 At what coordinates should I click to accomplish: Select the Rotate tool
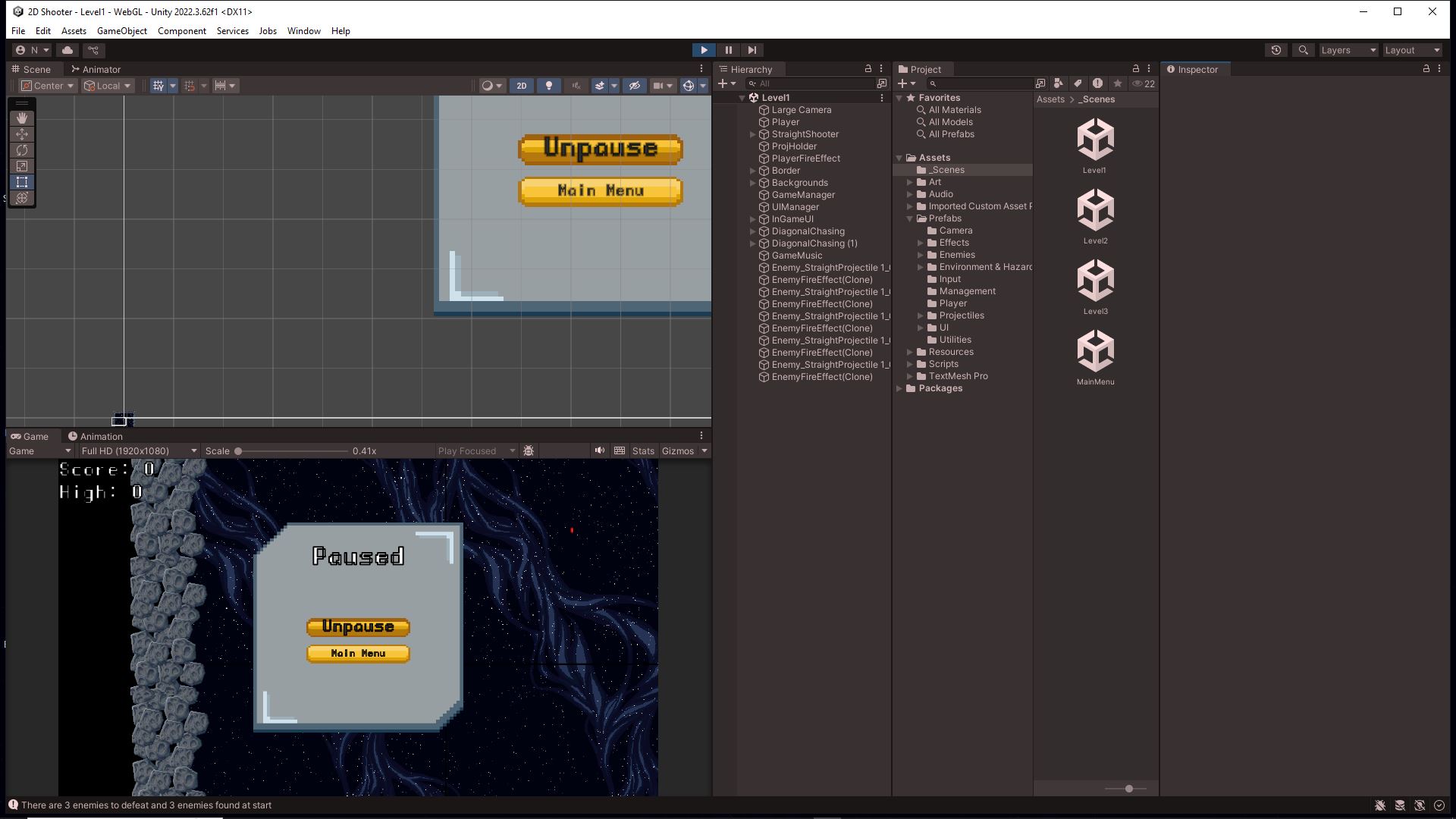tap(22, 150)
